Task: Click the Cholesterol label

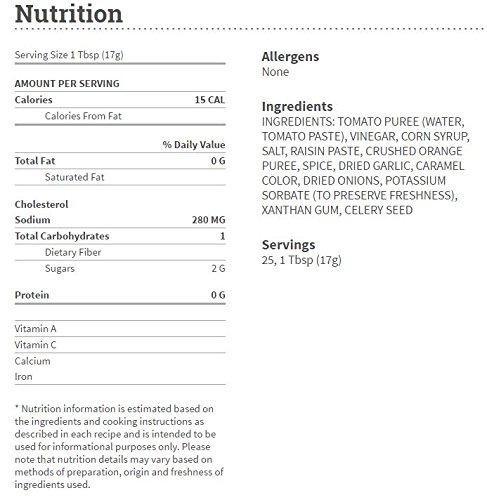Action: pyautogui.click(x=41, y=204)
